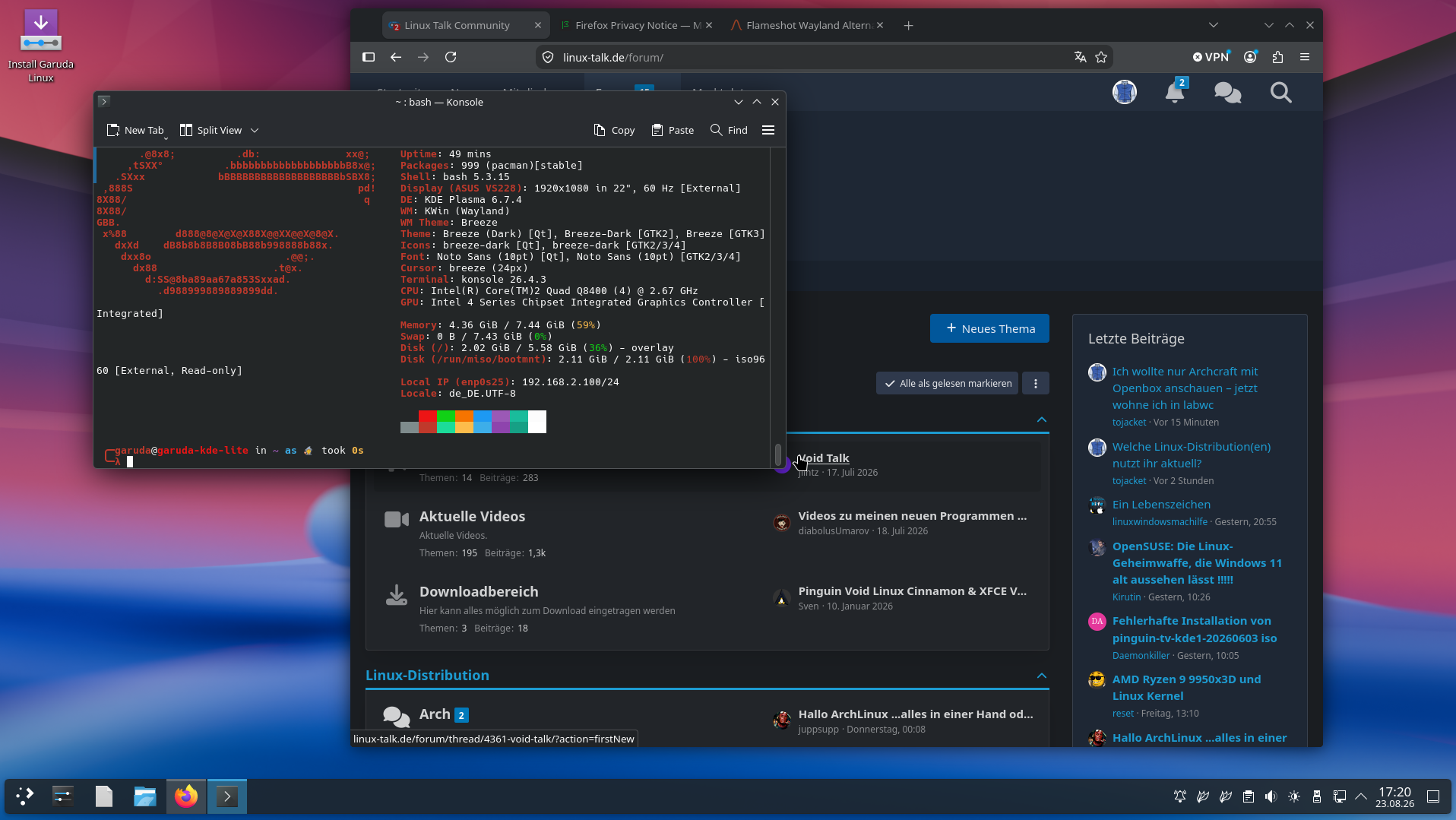Open sidebar post Fehlerhafte Installation von pinguin-tv-kde1
The image size is (1456, 820).
pyautogui.click(x=1195, y=630)
